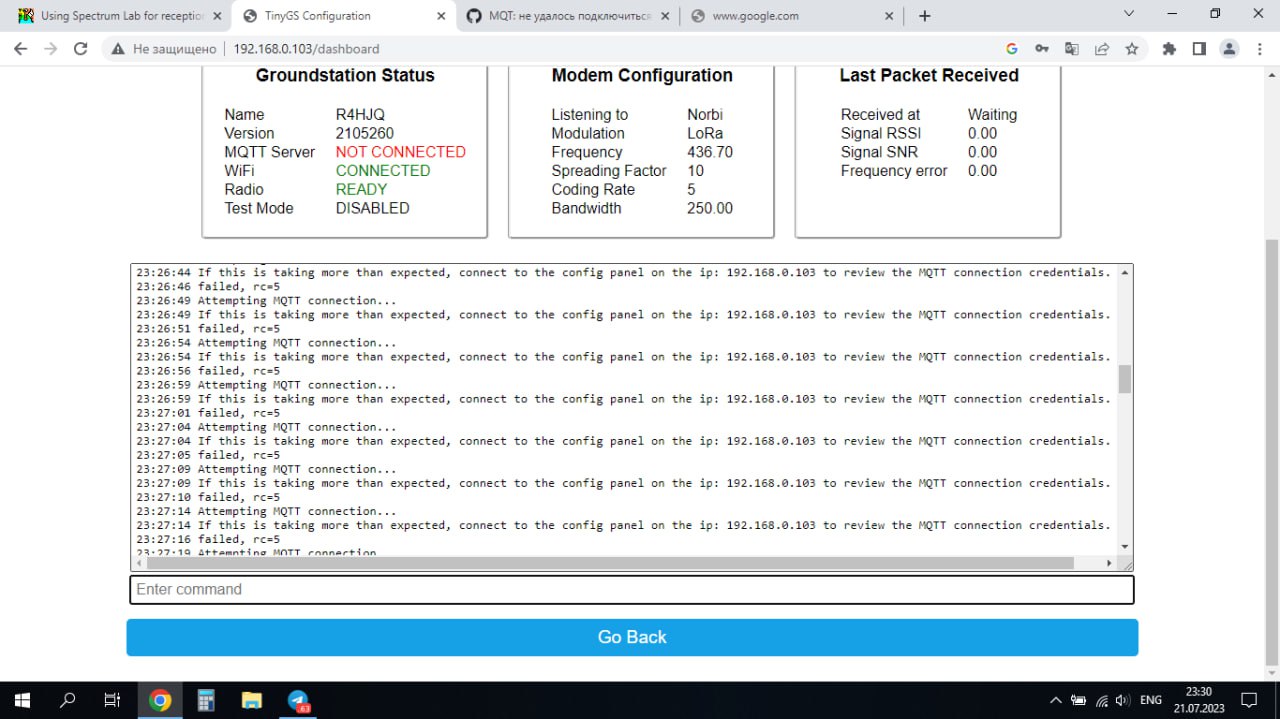Open the saved passwords key icon
This screenshot has width=1280, height=719.
1041,48
